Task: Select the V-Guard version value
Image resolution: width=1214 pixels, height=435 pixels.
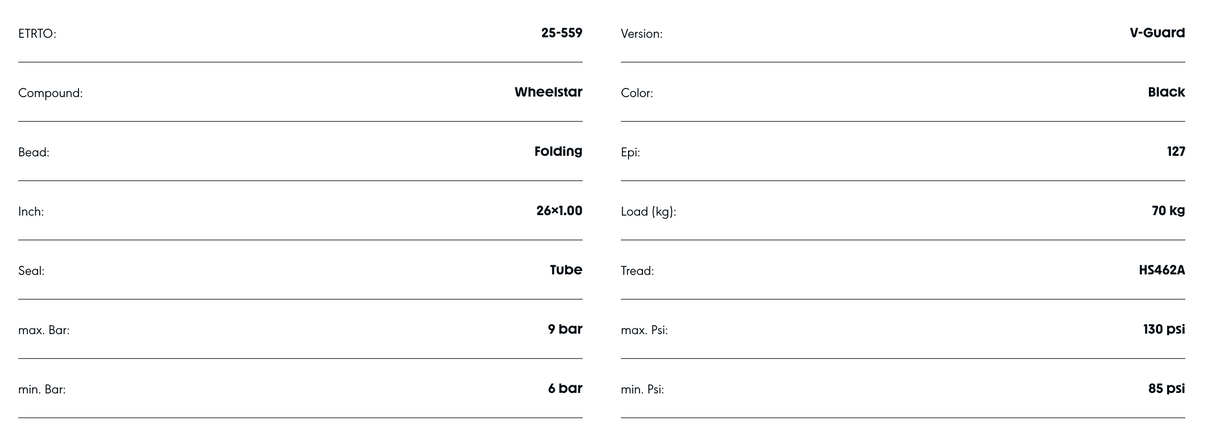Action: [x=1157, y=33]
